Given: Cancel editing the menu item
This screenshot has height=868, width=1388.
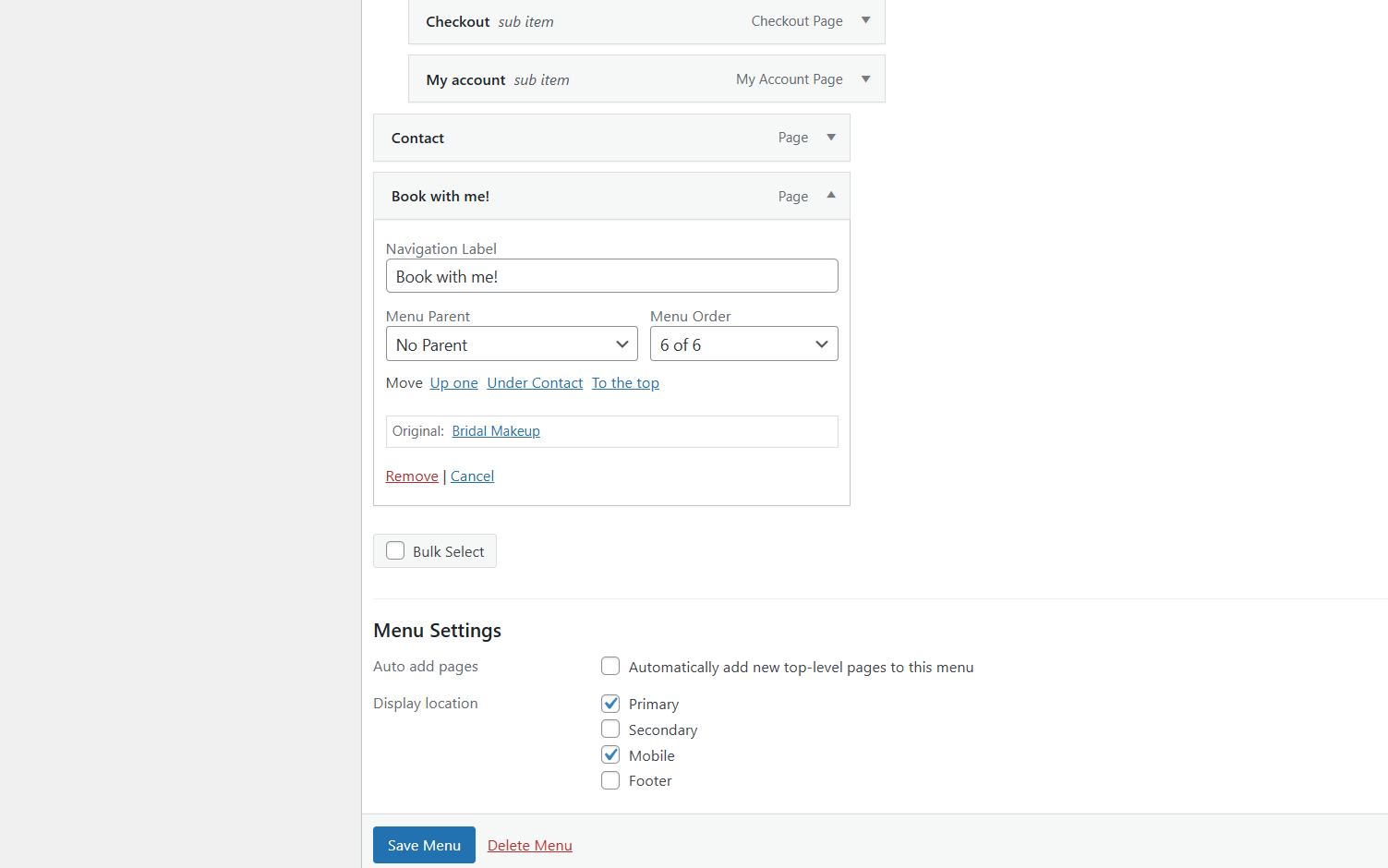Looking at the screenshot, I should (x=472, y=476).
